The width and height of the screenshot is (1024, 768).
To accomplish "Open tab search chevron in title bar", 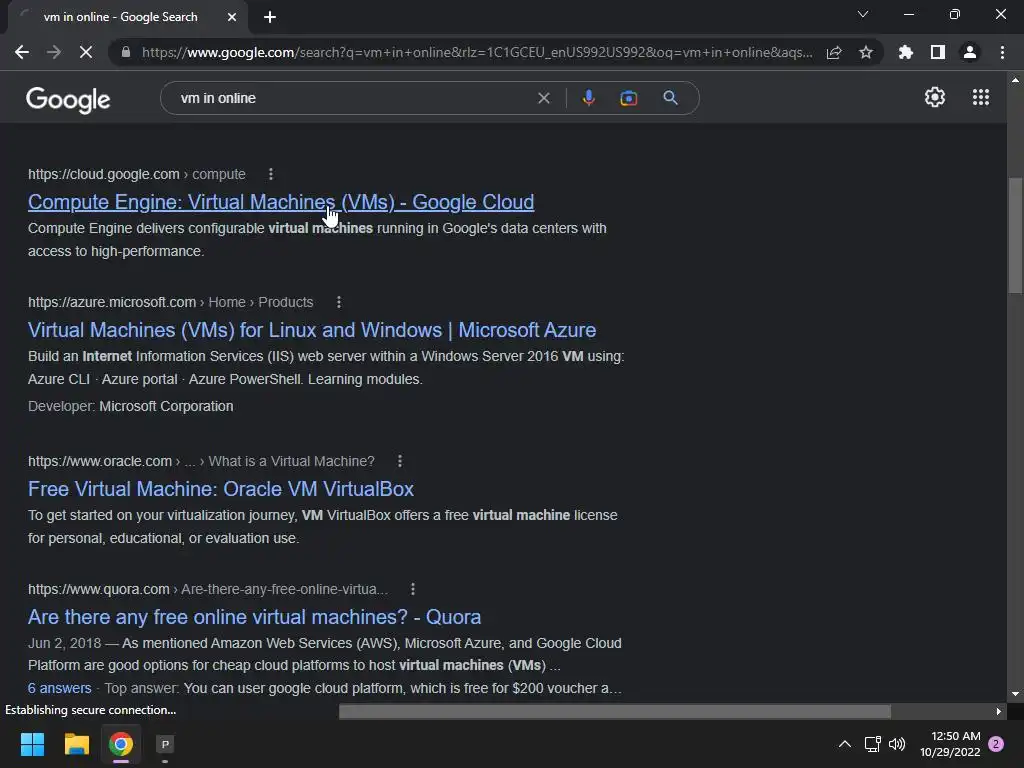I will [863, 14].
